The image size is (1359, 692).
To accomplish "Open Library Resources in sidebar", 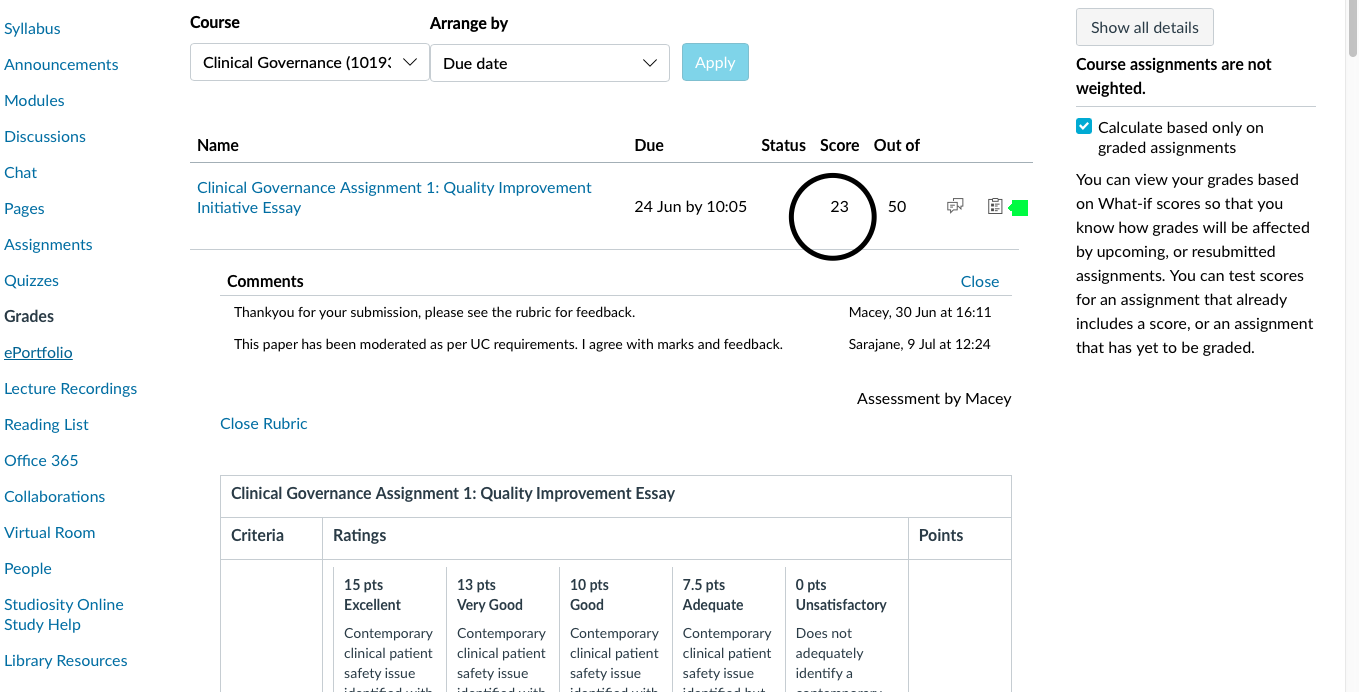I will (x=66, y=660).
